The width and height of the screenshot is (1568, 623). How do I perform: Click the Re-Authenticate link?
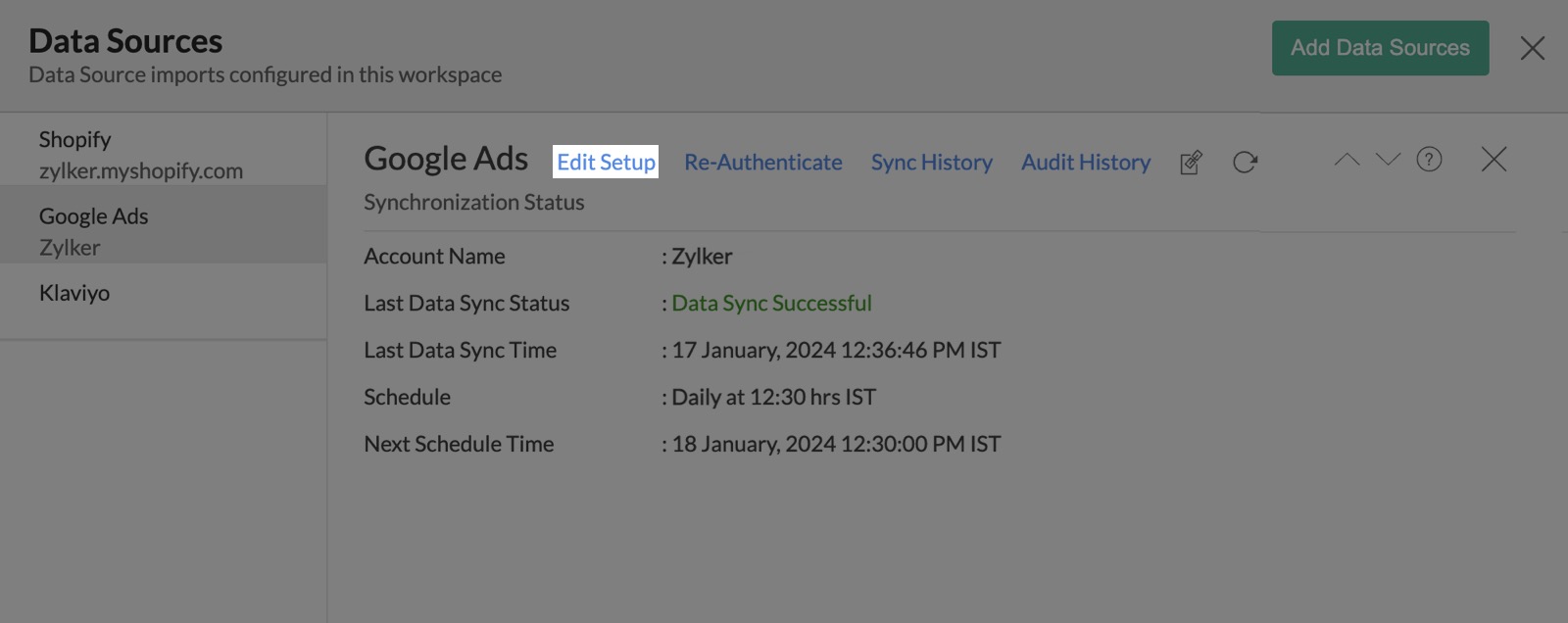point(763,163)
